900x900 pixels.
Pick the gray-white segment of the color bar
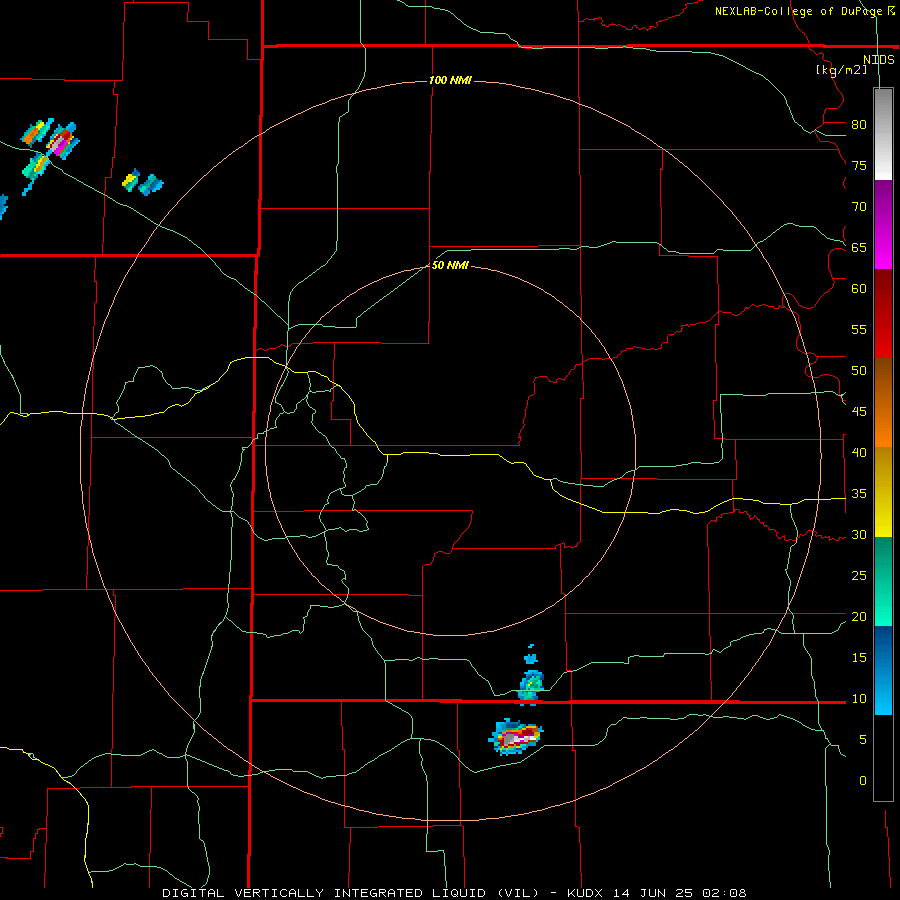pos(883,134)
